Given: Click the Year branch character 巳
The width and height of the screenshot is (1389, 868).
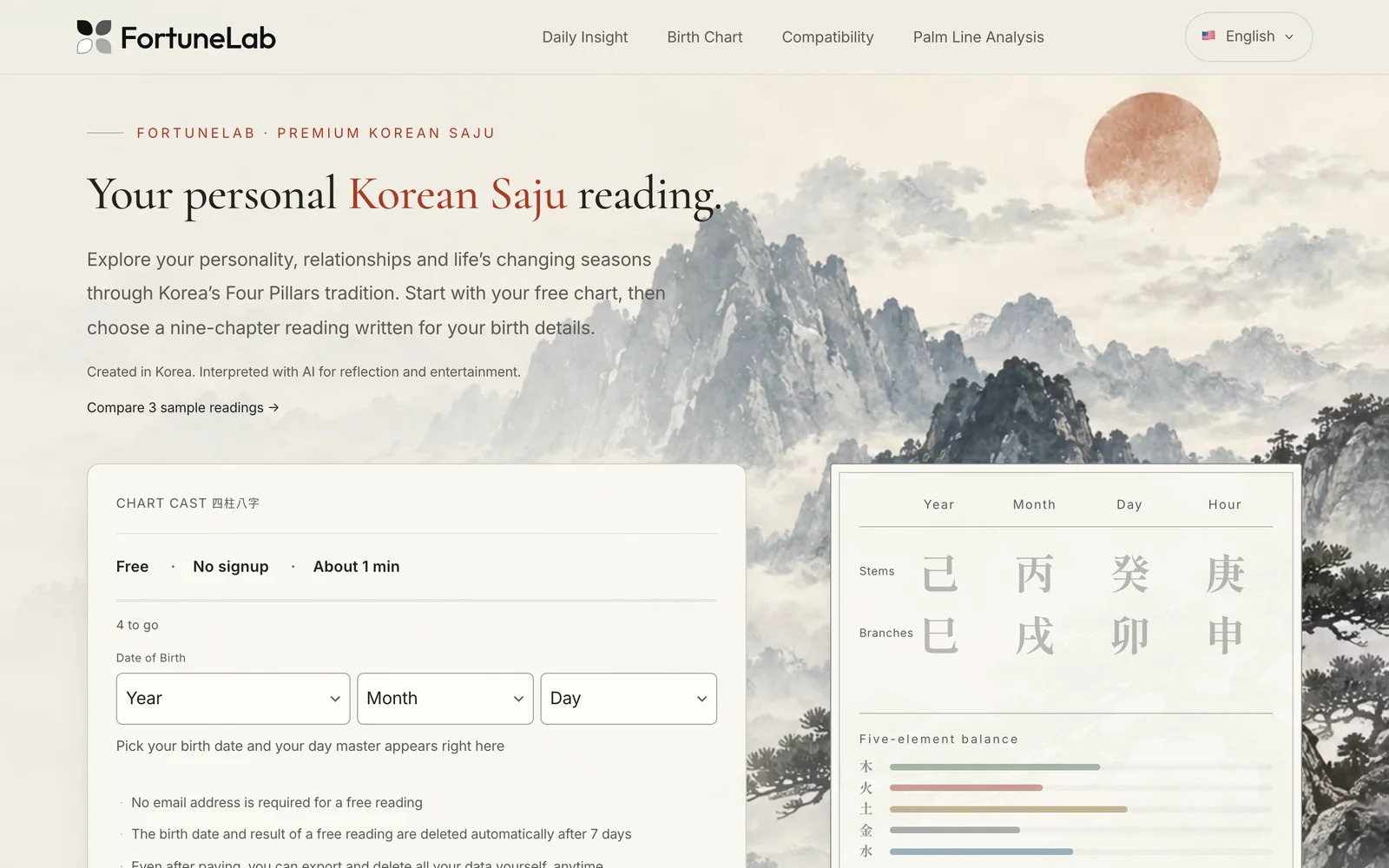Looking at the screenshot, I should pos(939,635).
